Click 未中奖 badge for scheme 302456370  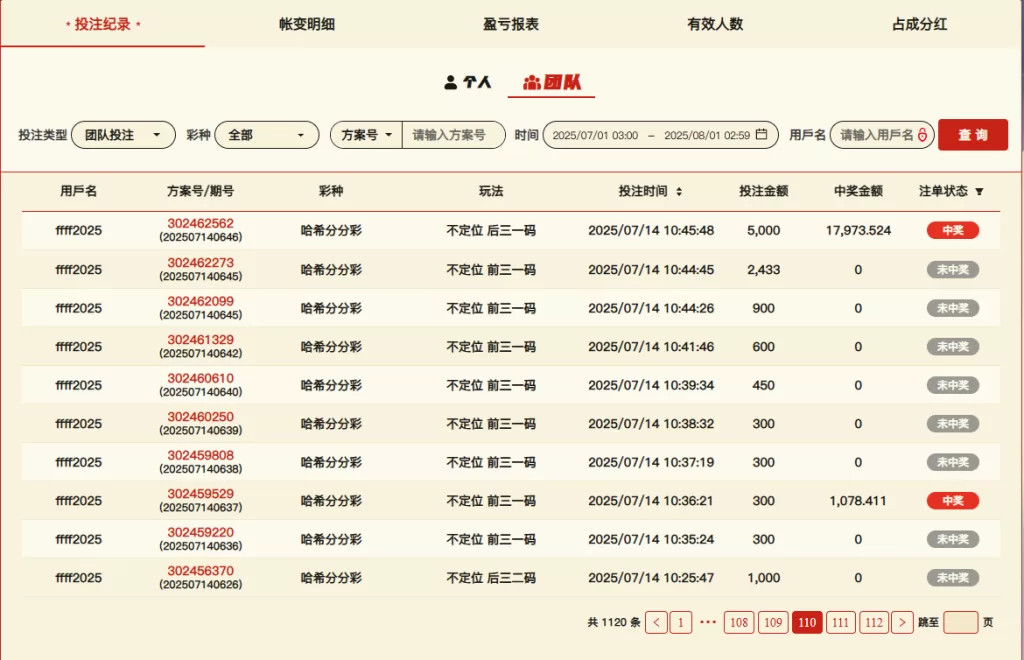click(x=953, y=578)
